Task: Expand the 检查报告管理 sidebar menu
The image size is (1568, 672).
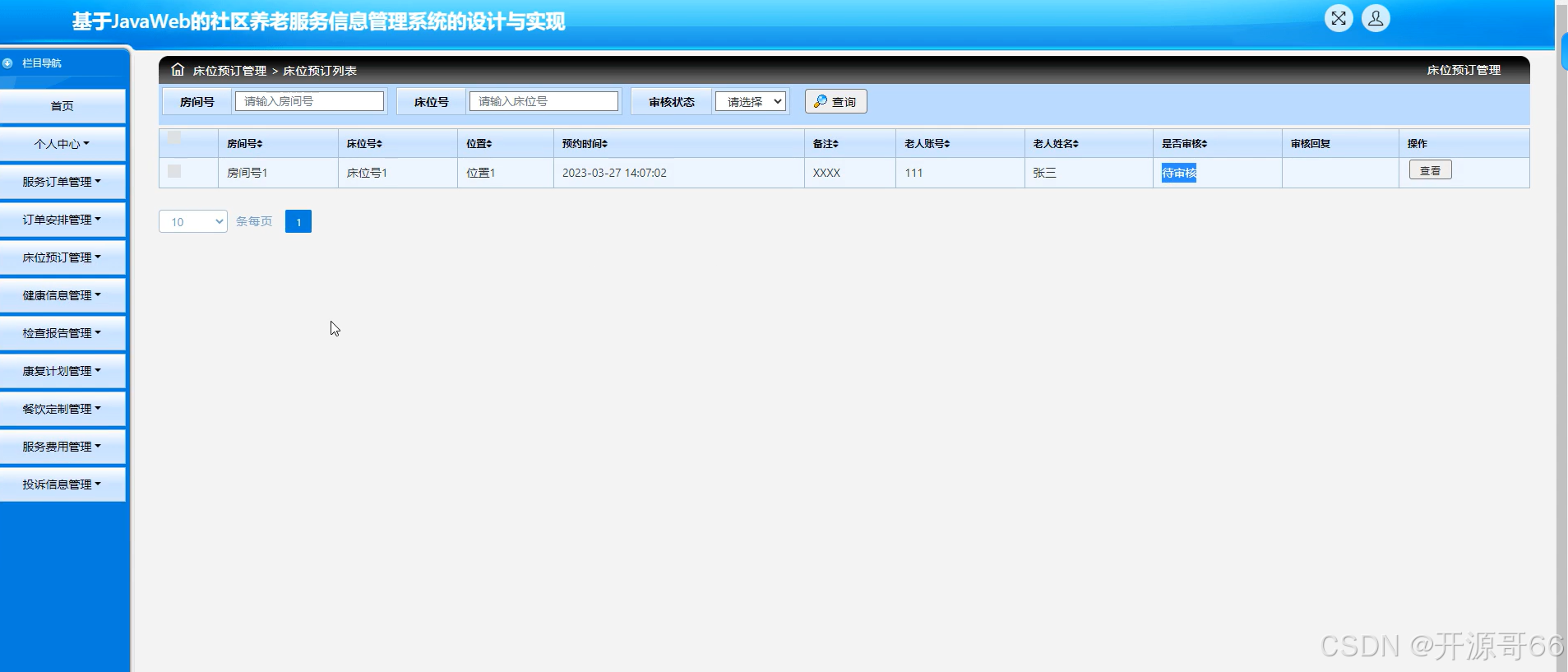Action: point(62,333)
